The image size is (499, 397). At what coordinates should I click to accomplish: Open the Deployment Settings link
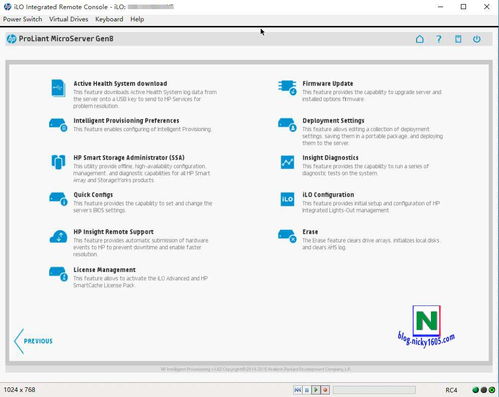pos(333,121)
